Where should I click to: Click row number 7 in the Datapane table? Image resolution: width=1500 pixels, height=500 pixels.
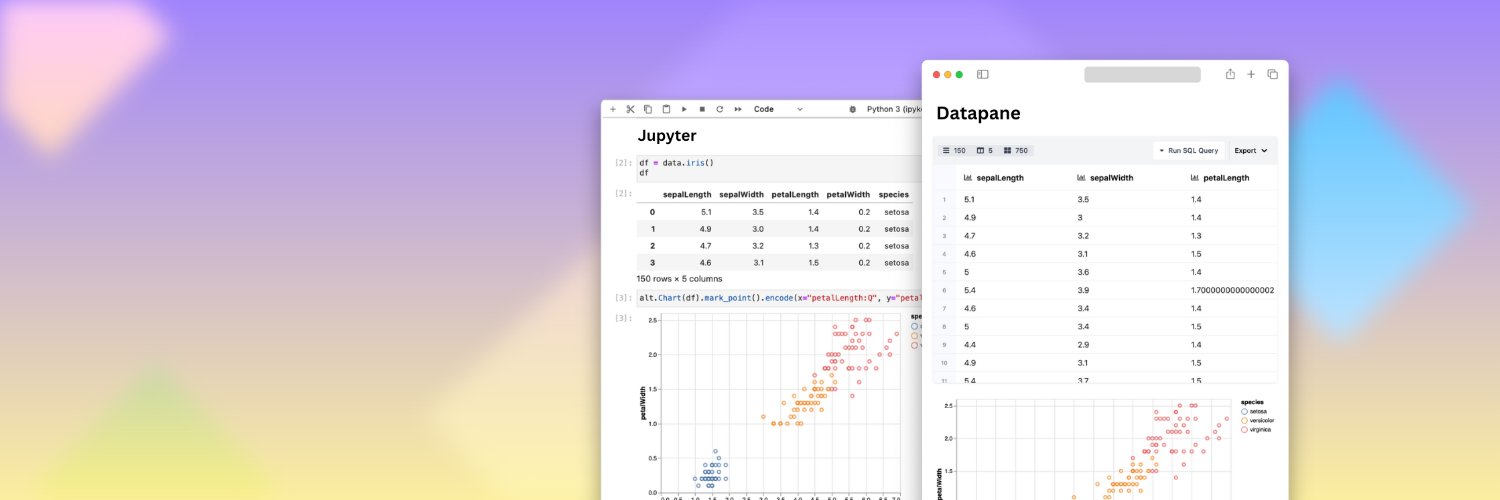(x=944, y=308)
